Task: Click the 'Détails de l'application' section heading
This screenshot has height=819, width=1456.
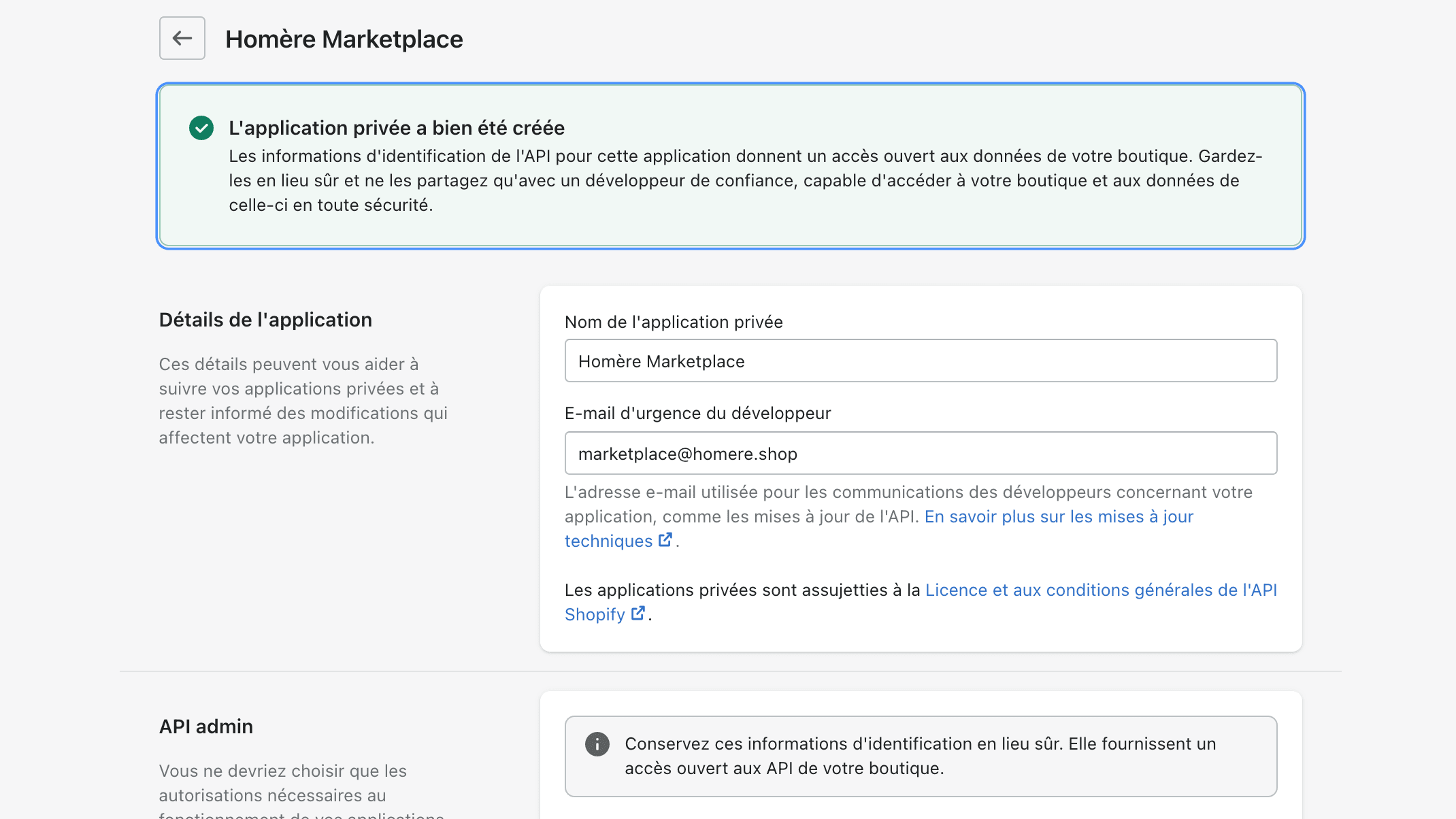Action: point(265,320)
